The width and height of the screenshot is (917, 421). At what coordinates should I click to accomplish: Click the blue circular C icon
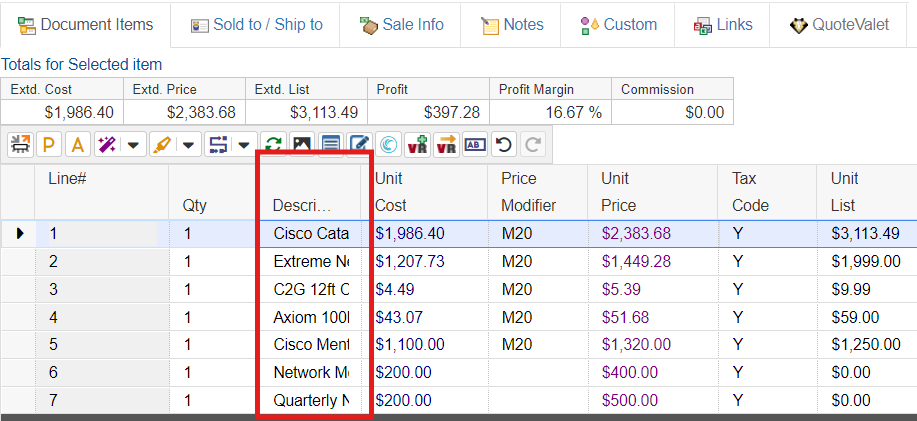point(388,145)
